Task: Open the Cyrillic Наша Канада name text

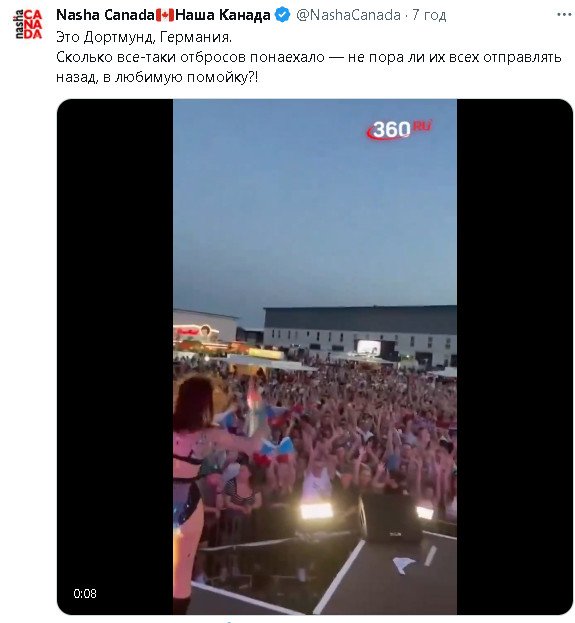Action: click(x=223, y=15)
